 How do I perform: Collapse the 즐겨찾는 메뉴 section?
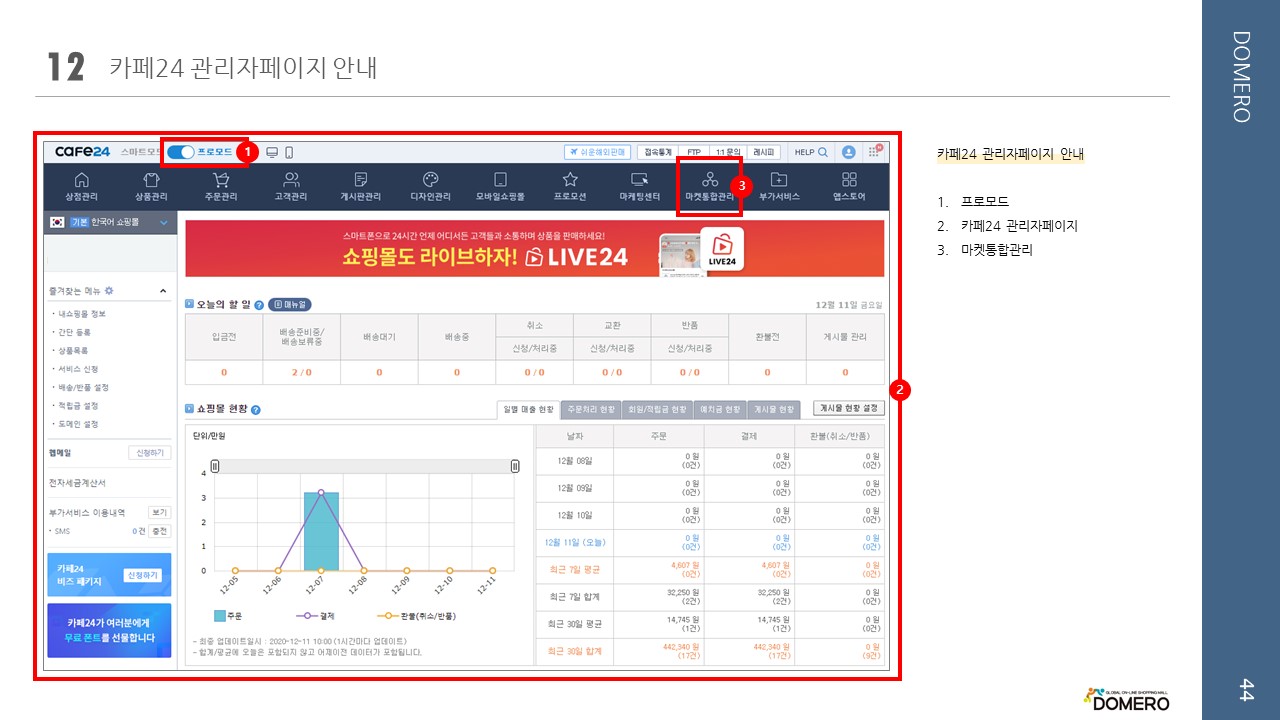[163, 291]
